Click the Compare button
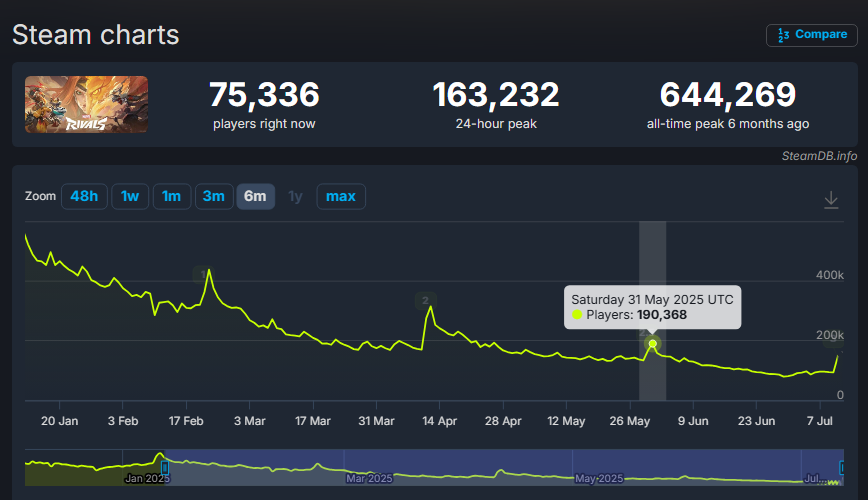This screenshot has width=868, height=500. [x=812, y=35]
